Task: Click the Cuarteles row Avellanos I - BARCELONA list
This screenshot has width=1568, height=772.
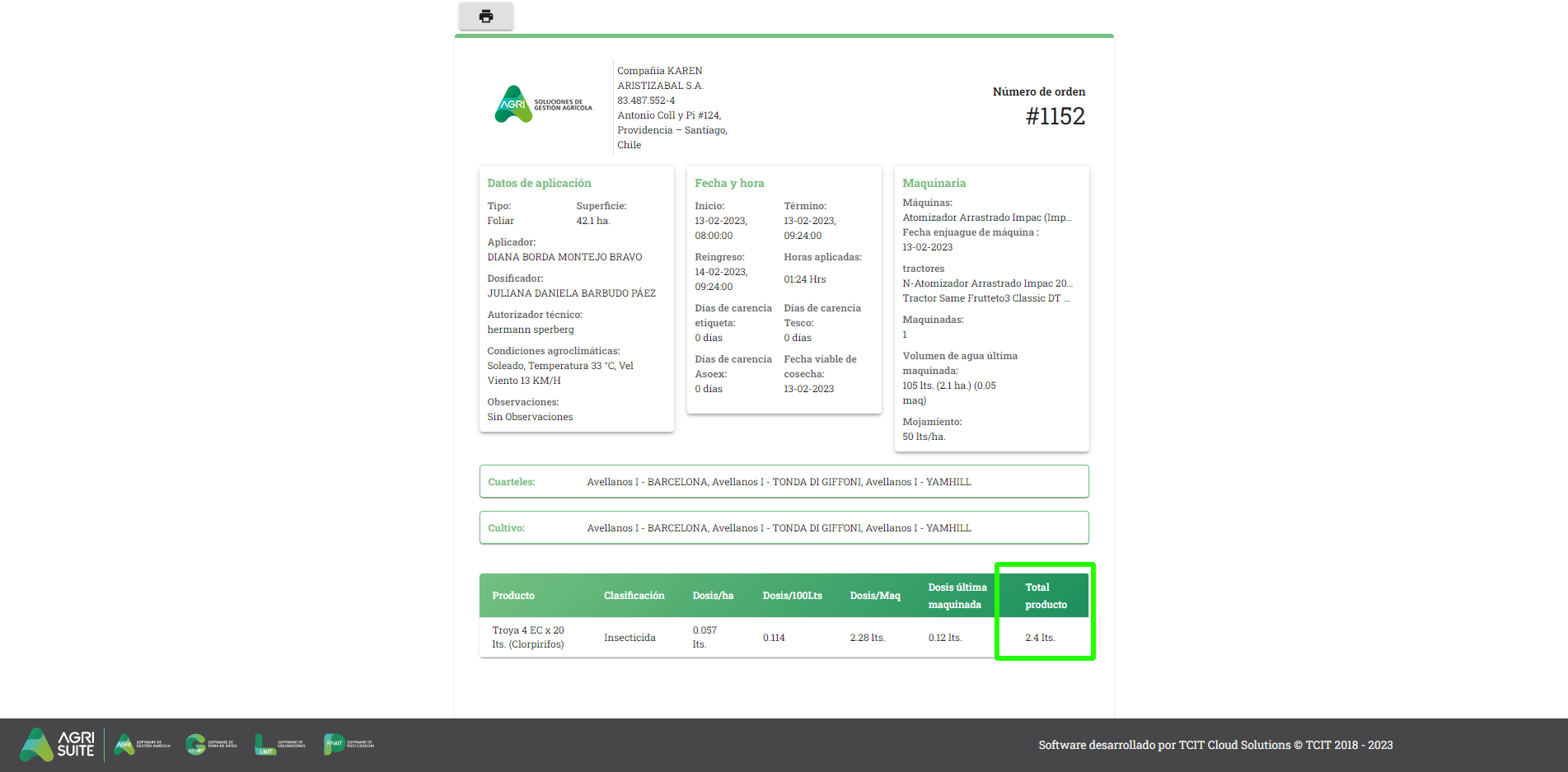Action: tap(779, 482)
